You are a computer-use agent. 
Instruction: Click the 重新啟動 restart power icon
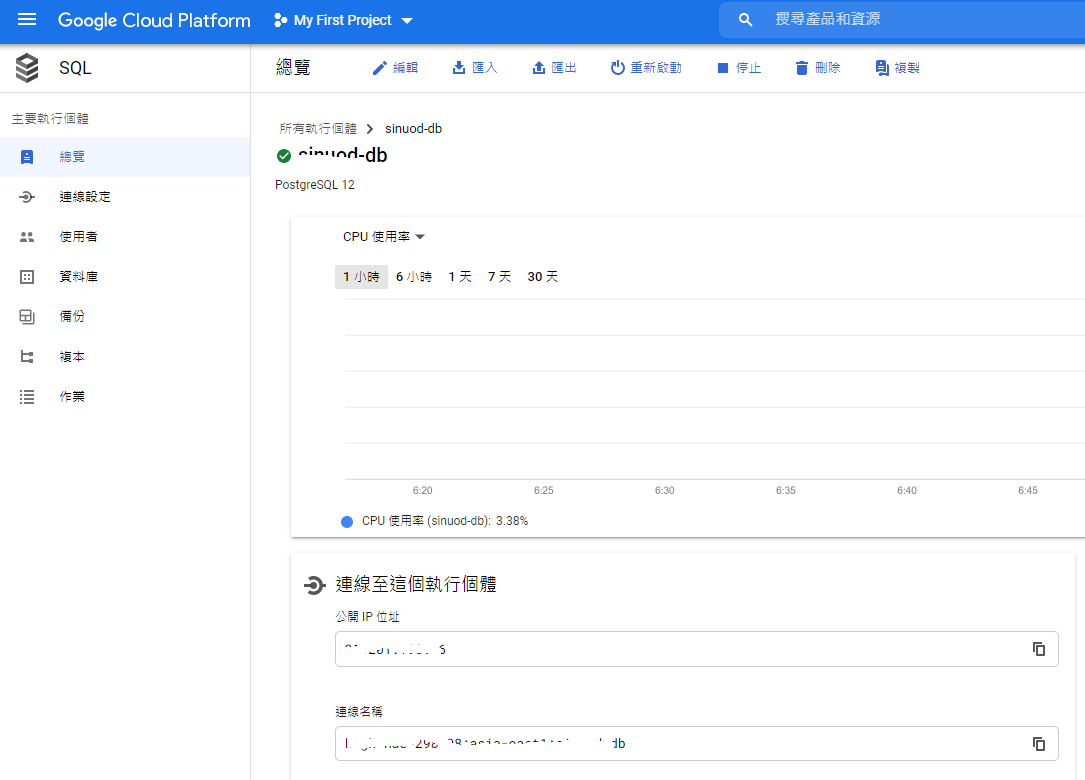click(x=617, y=68)
